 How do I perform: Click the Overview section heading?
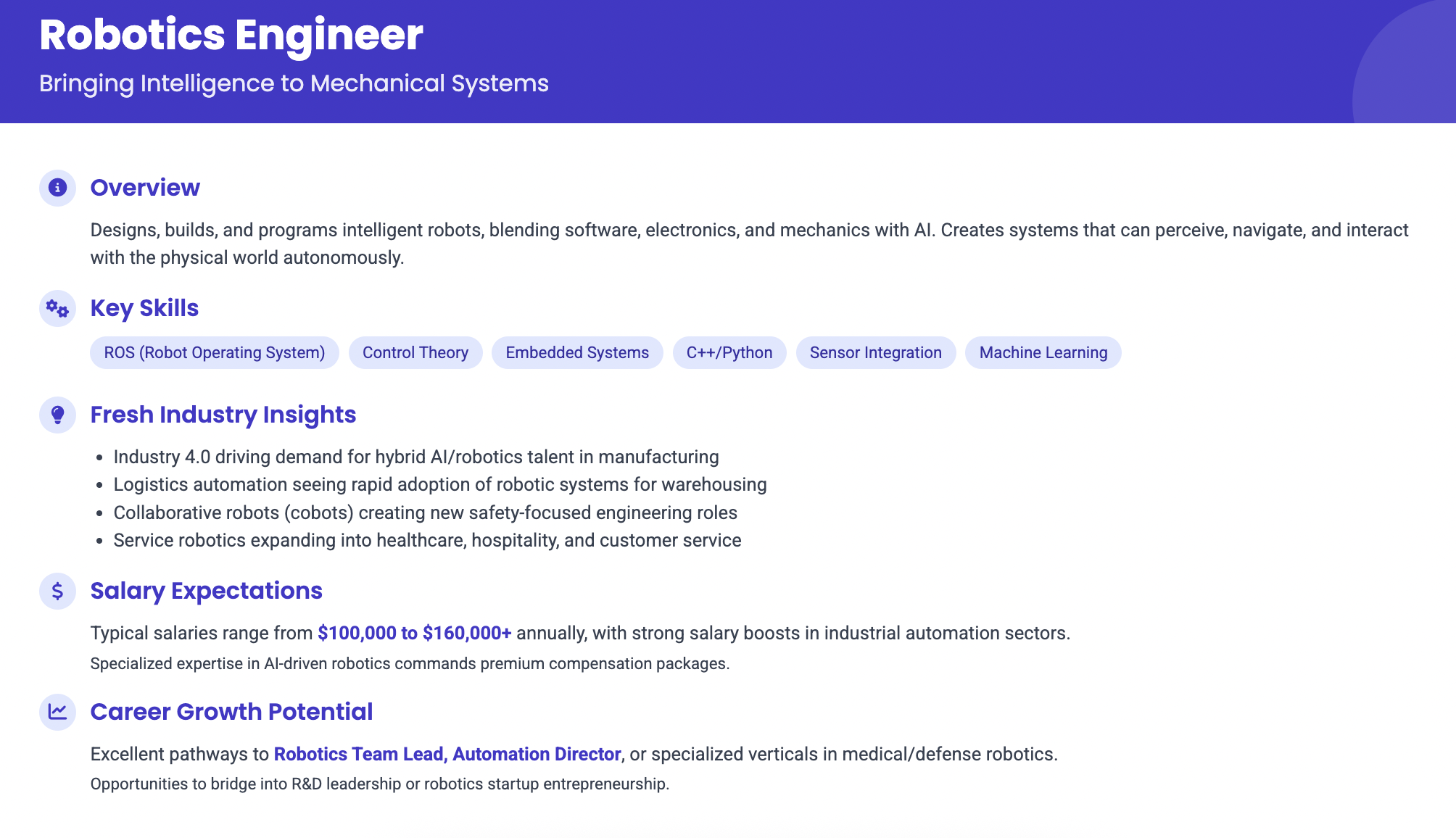click(145, 188)
